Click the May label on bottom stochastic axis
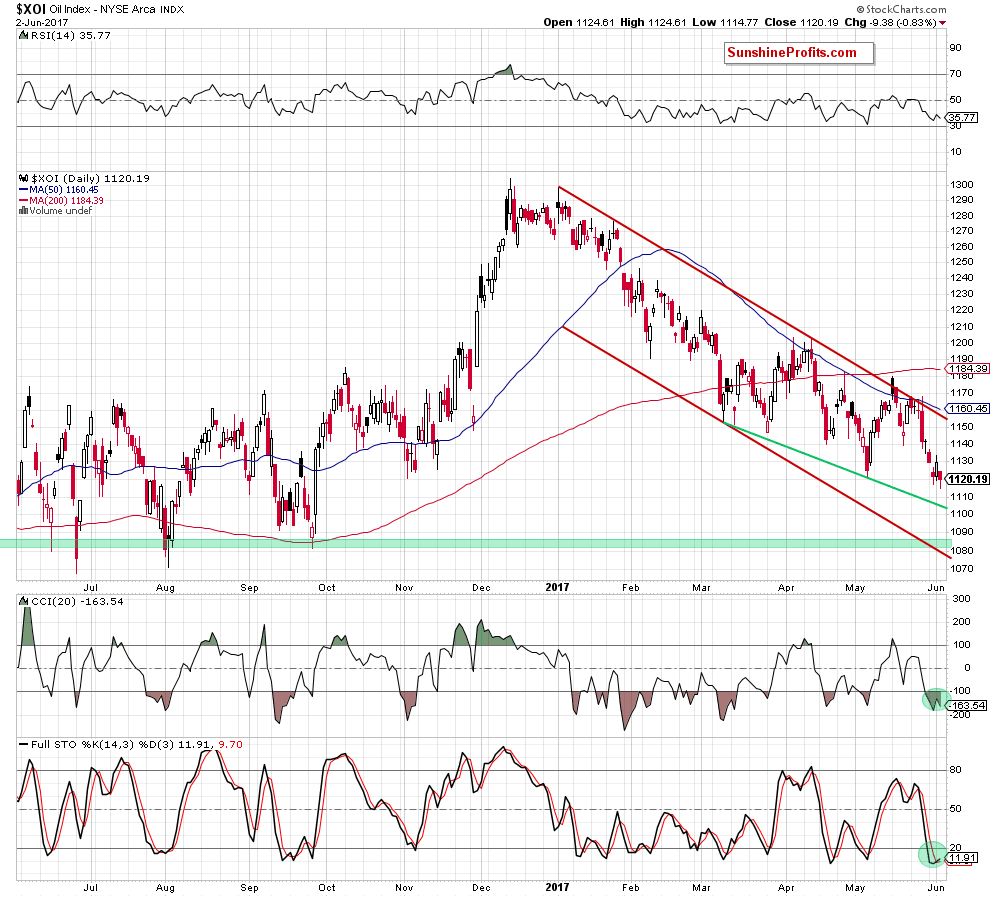Image resolution: width=990 pixels, height=897 pixels. coord(855,888)
